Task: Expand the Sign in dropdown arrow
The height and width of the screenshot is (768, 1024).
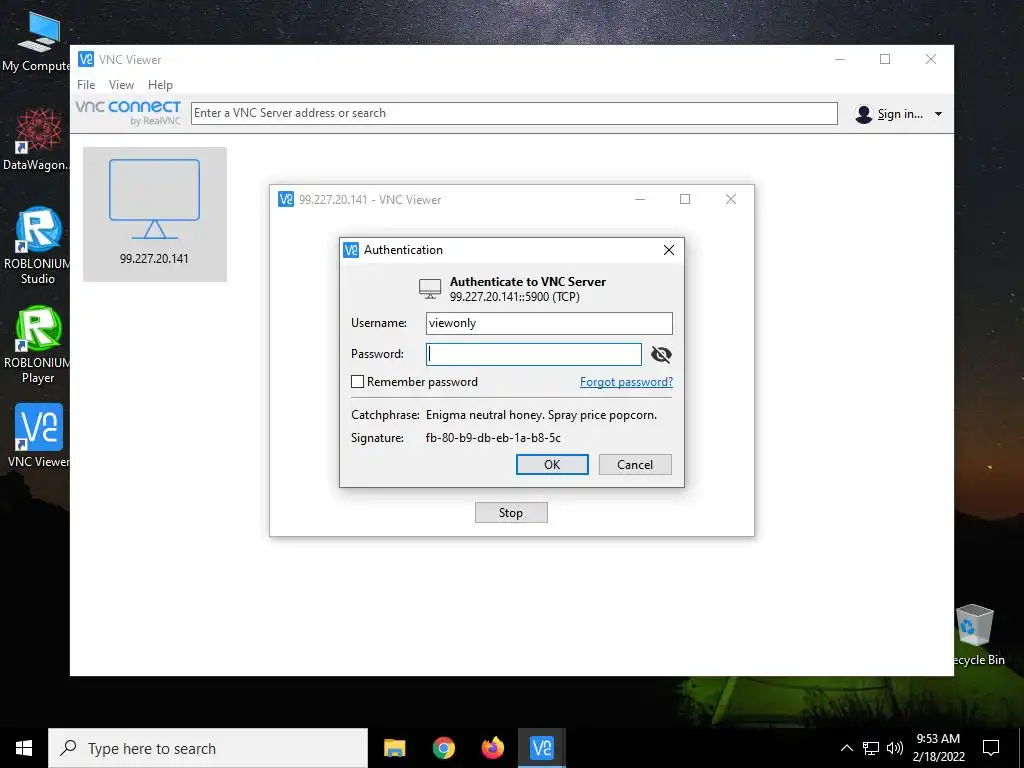Action: pos(938,114)
